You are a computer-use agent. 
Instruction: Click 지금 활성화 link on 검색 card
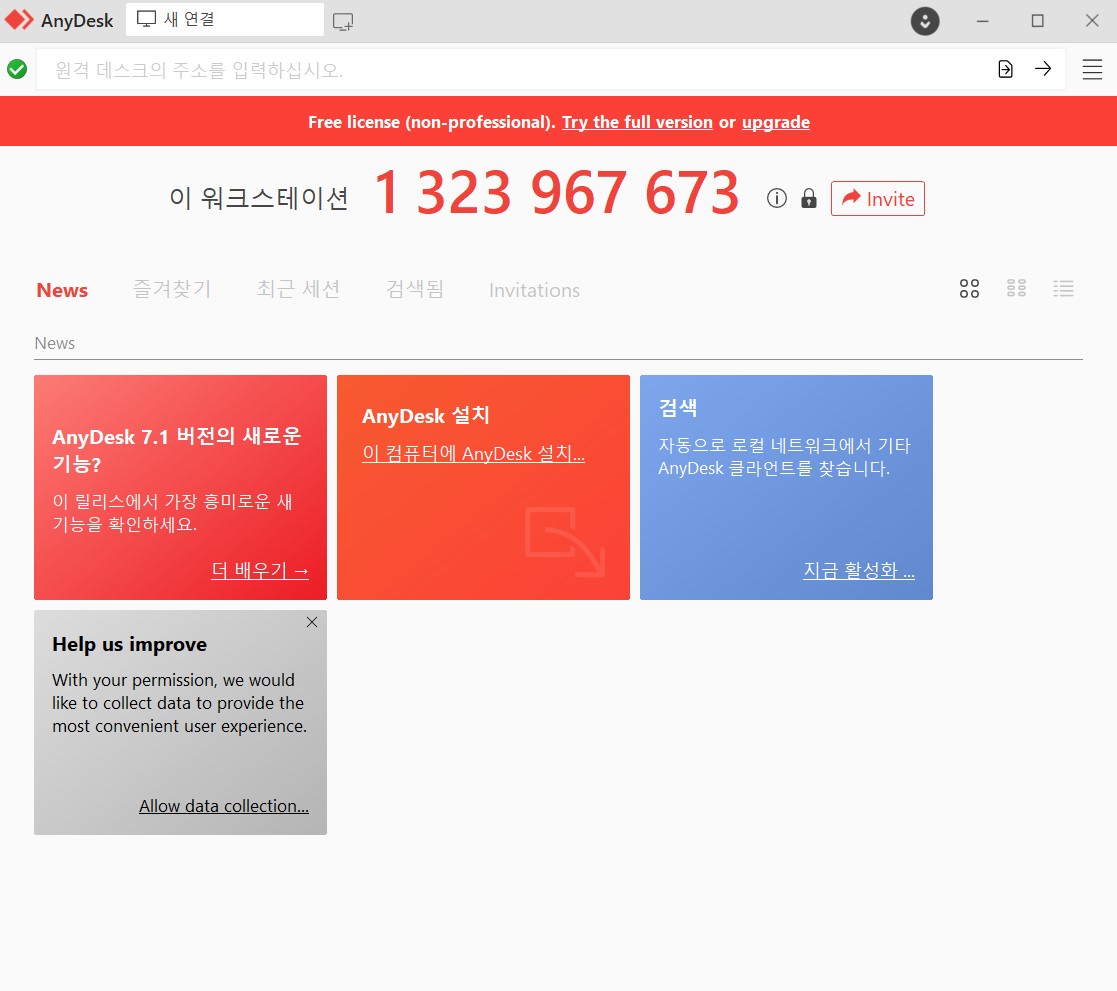point(859,570)
